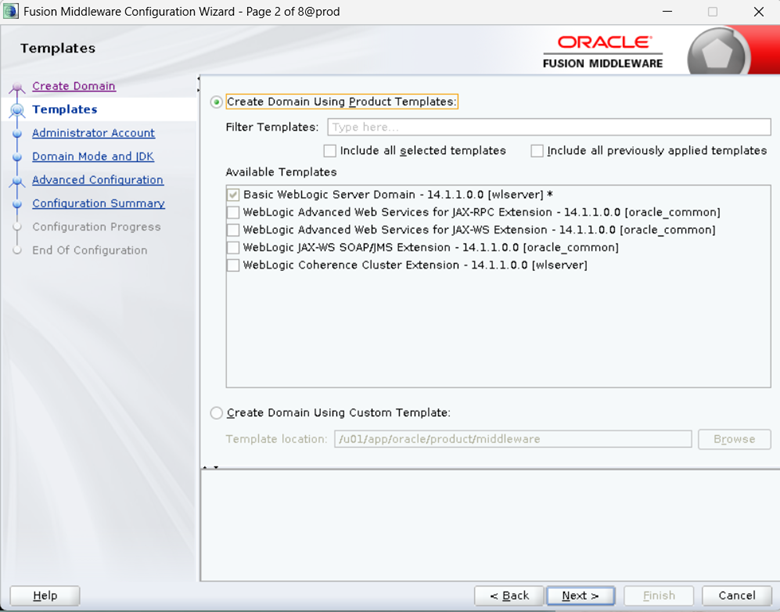Click the Configuration Summary step node icon
This screenshot has width=780, height=612.
[17, 204]
